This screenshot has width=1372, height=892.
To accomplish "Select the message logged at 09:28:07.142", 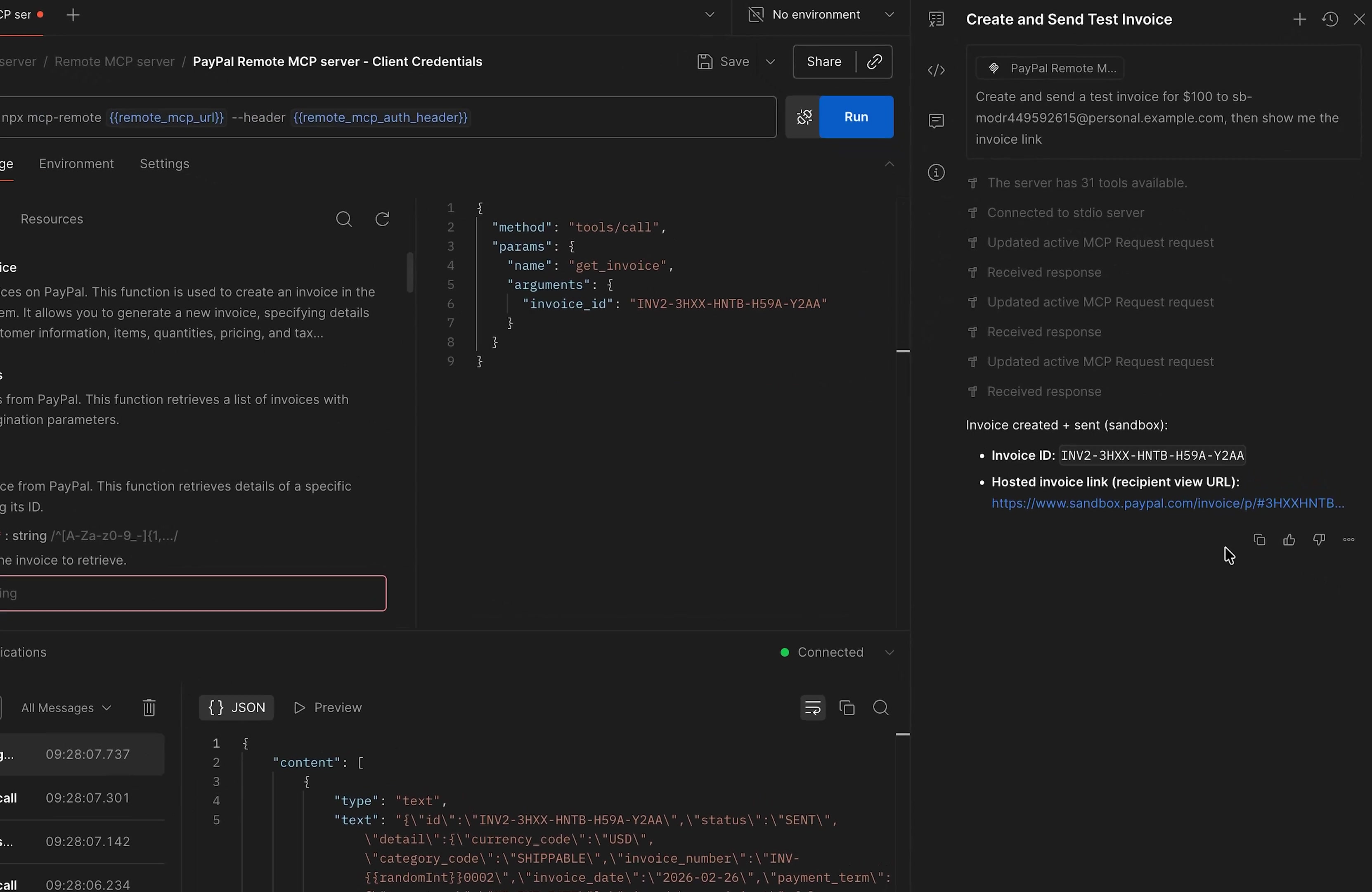I will point(82,842).
